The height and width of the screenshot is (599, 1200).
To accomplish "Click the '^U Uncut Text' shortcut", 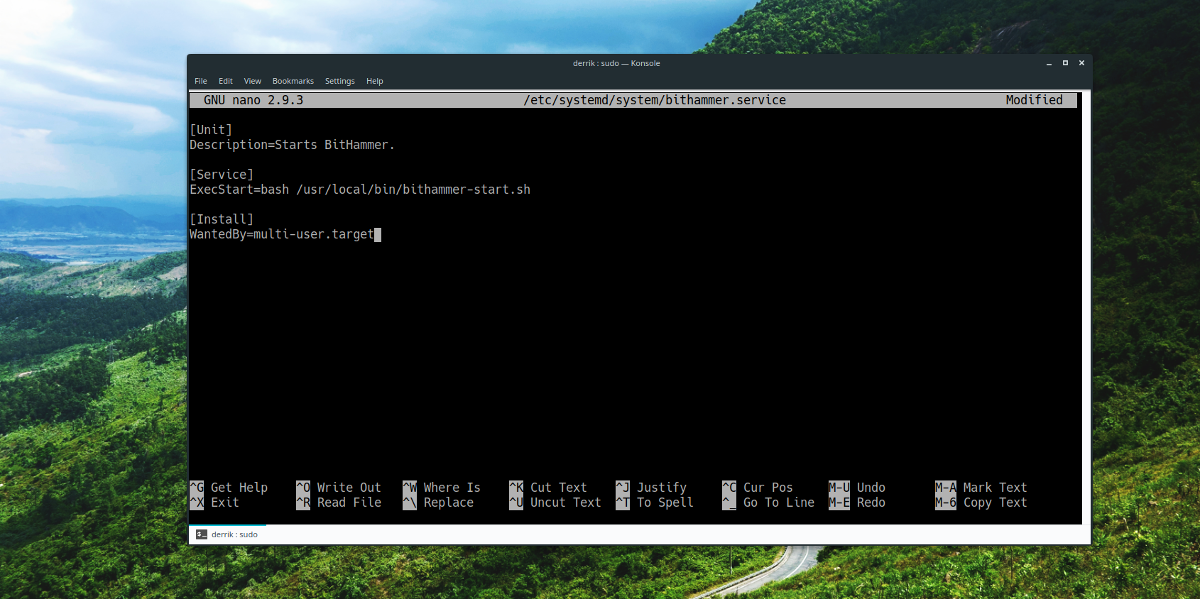I will pyautogui.click(x=555, y=503).
